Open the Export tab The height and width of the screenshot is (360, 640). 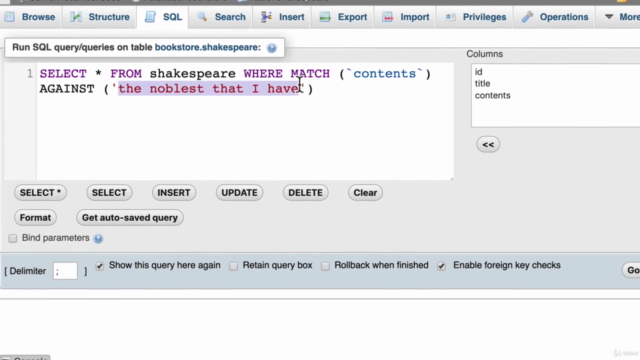pyautogui.click(x=343, y=17)
